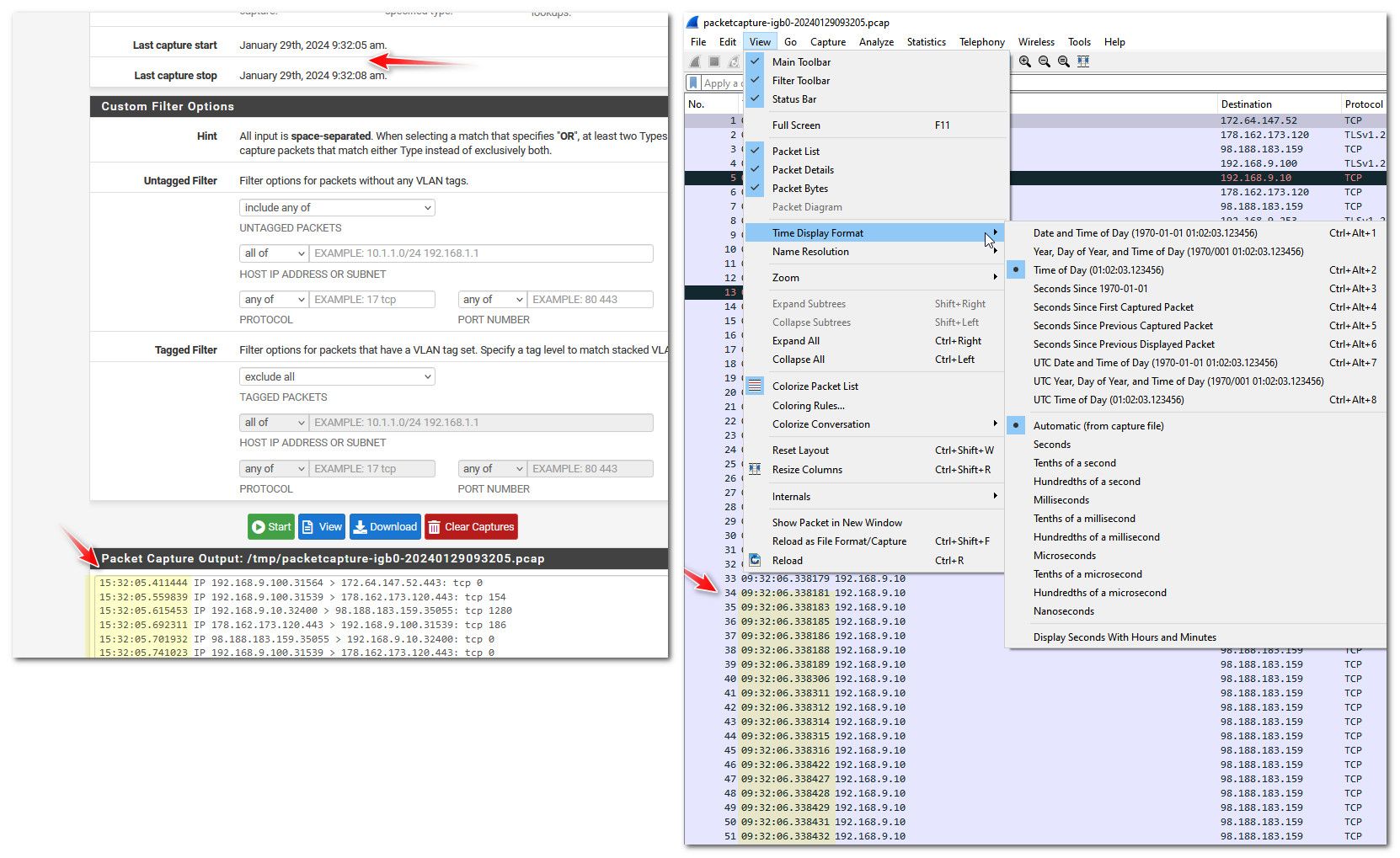1400x858 pixels.
Task: Choose Coloring Rules... menu entry
Action: pyautogui.click(x=876, y=406)
